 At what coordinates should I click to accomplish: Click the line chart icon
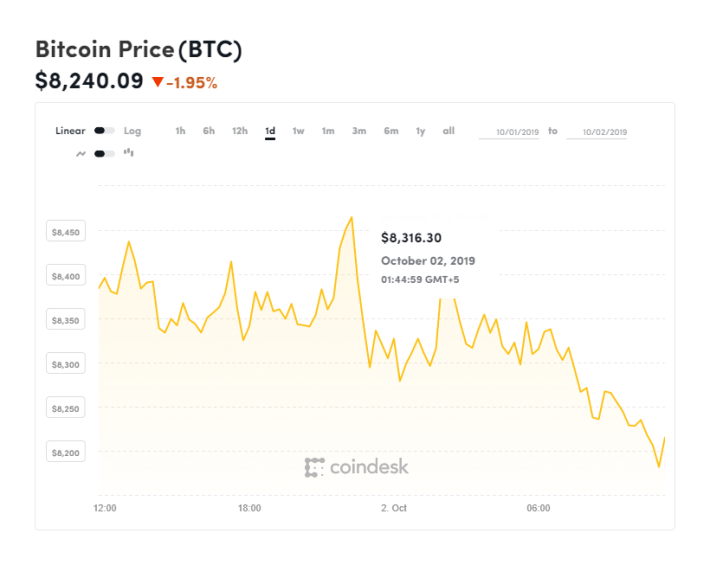(81, 154)
